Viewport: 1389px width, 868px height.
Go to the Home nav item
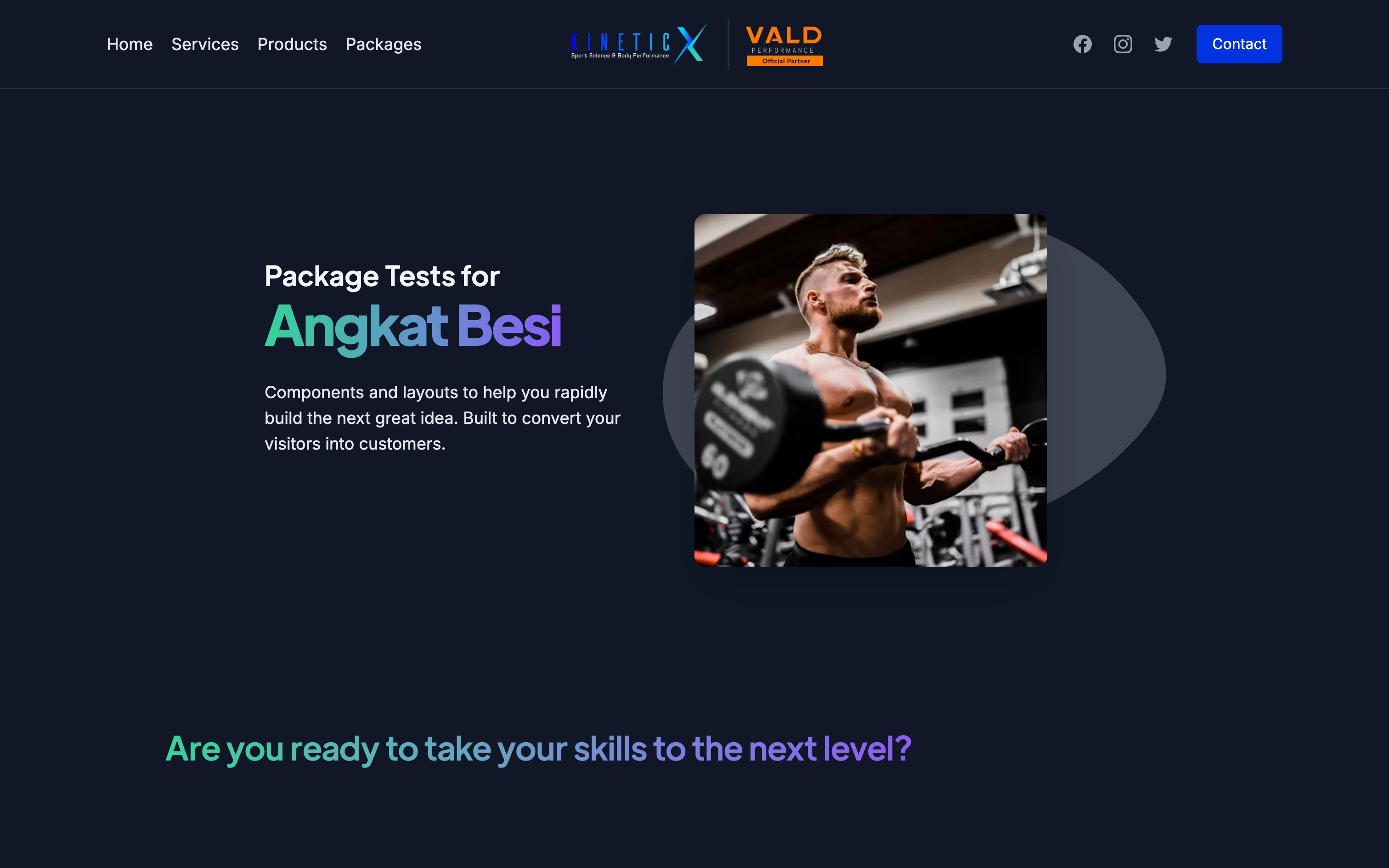pos(130,44)
